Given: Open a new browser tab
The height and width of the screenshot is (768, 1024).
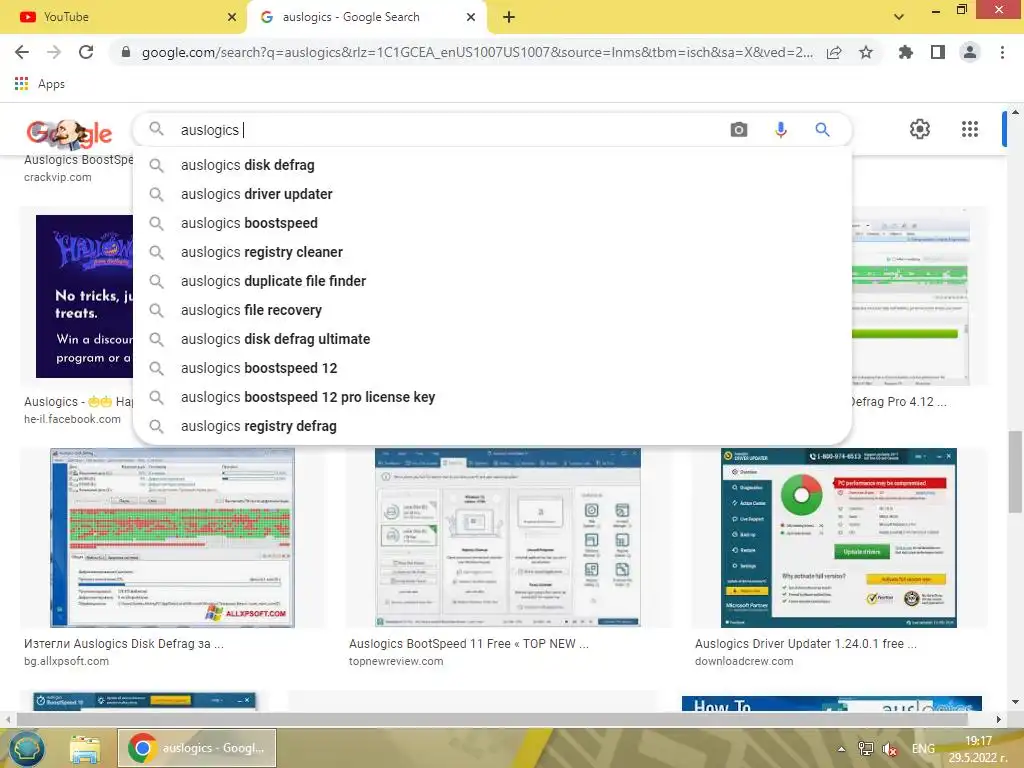Looking at the screenshot, I should [509, 17].
